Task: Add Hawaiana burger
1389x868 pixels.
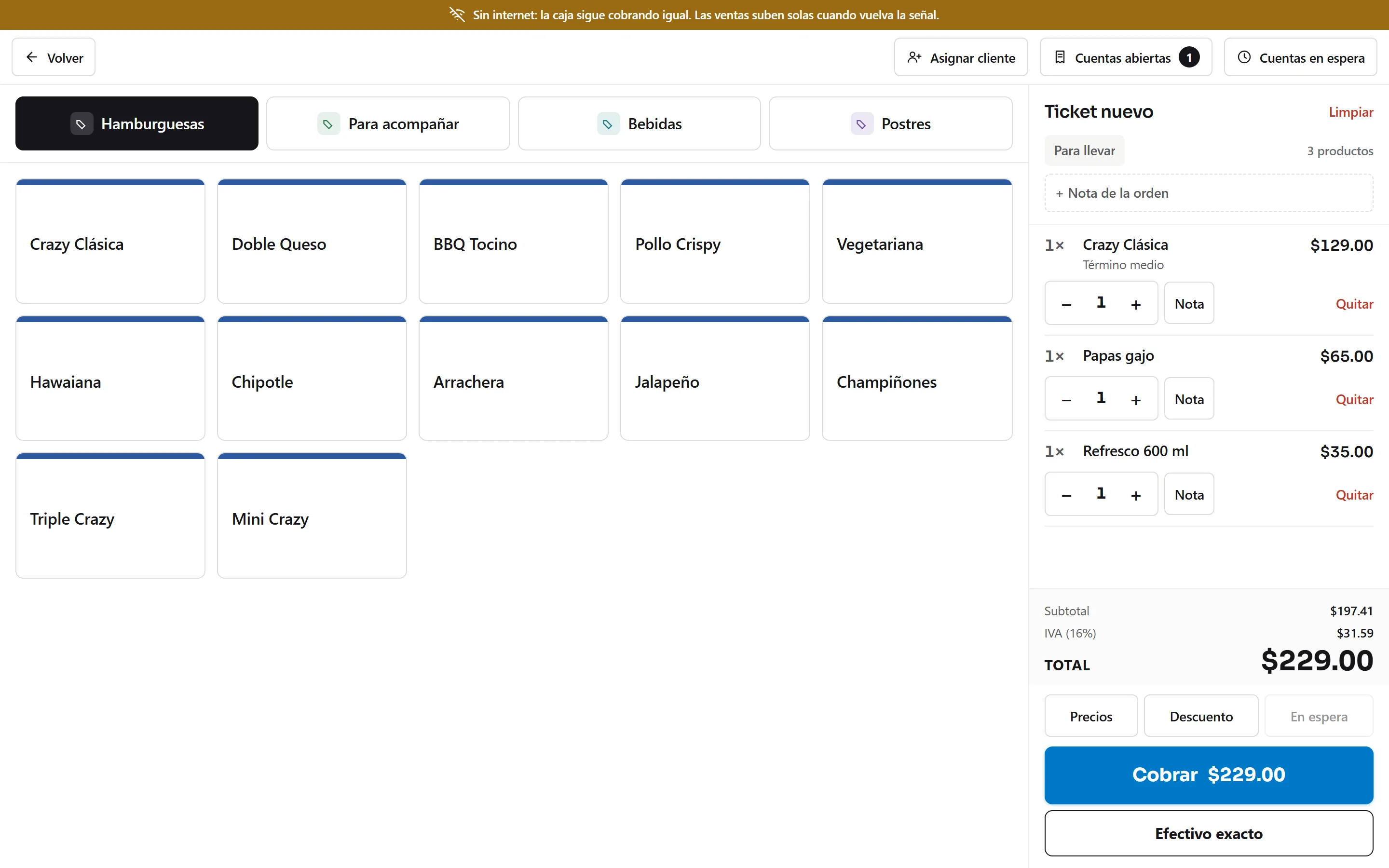Action: 110,379
